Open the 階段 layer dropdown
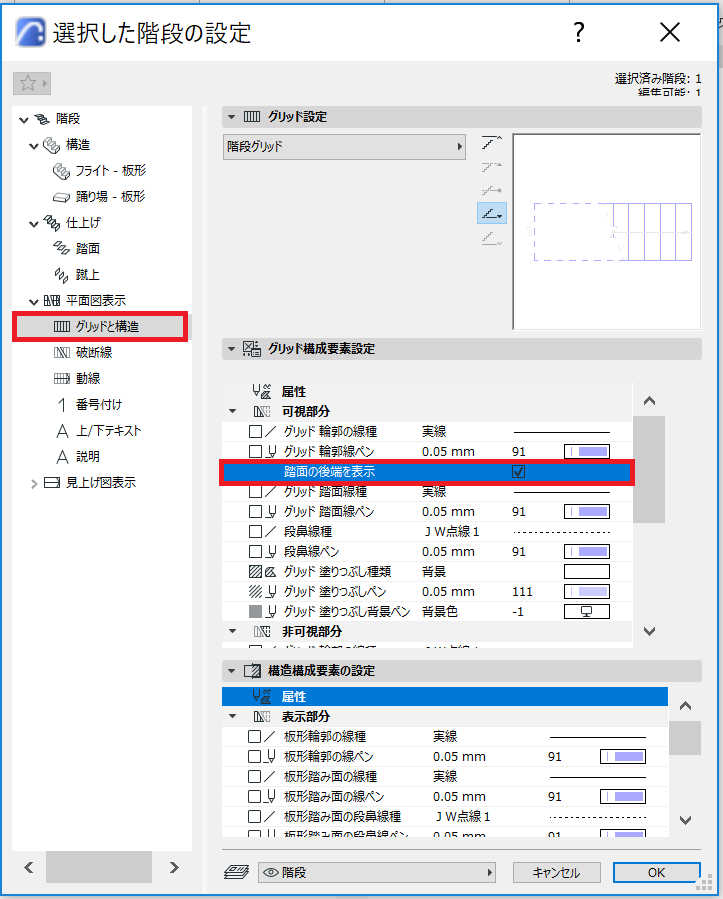Viewport: 723px width, 899px height. tap(377, 873)
